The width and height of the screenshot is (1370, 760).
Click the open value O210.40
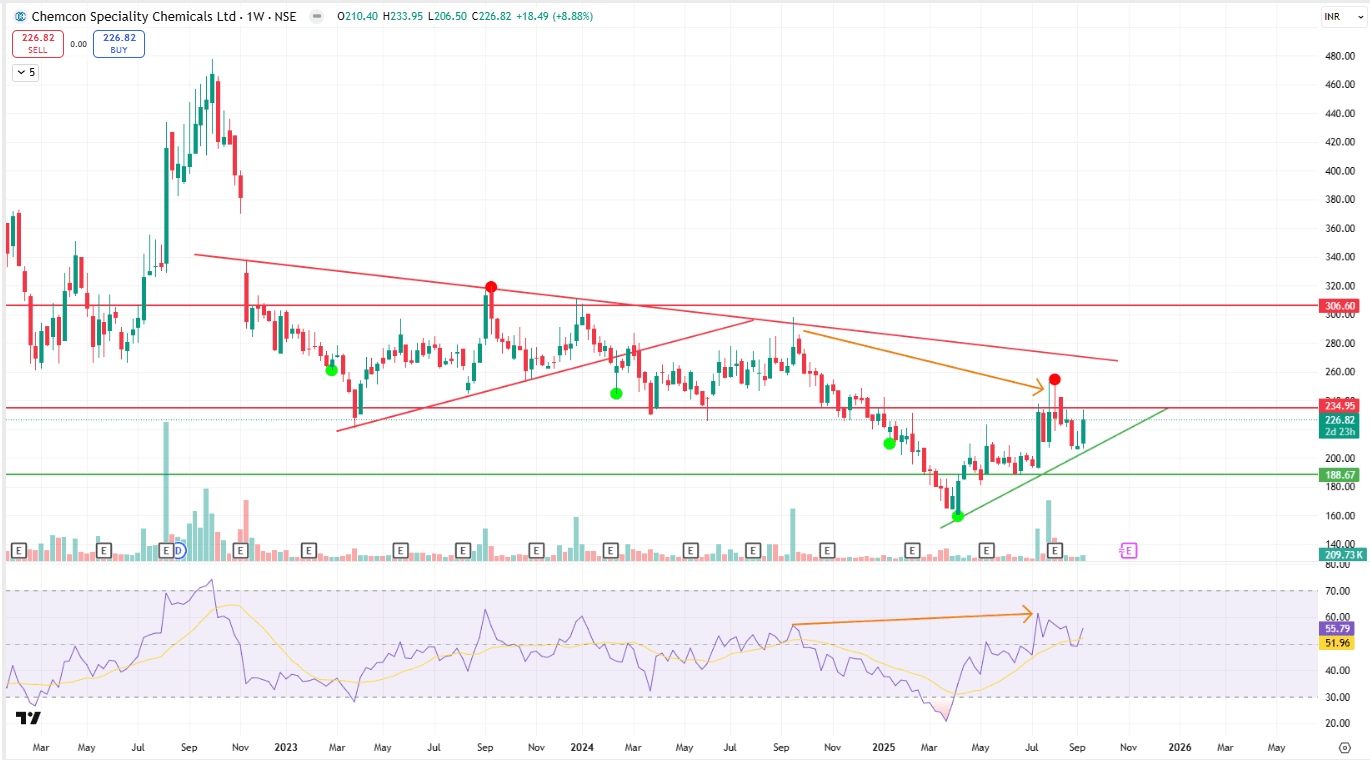click(358, 16)
